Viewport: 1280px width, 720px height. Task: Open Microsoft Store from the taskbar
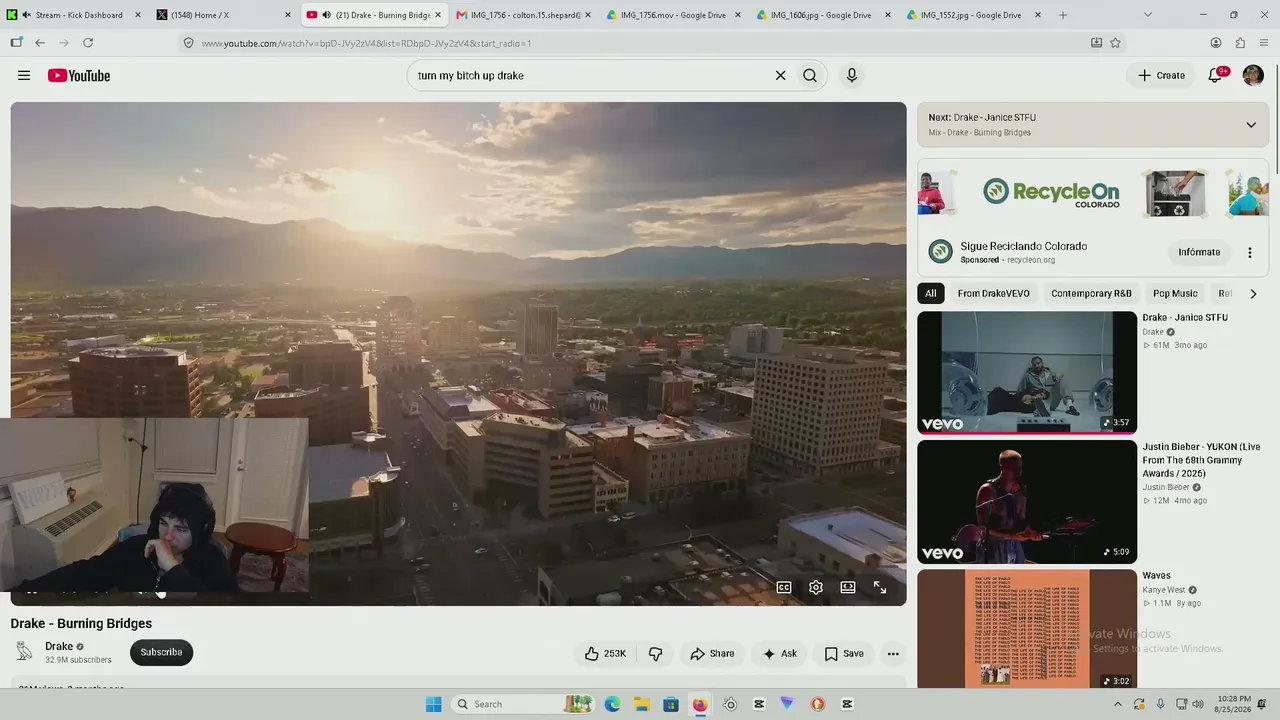tap(671, 704)
